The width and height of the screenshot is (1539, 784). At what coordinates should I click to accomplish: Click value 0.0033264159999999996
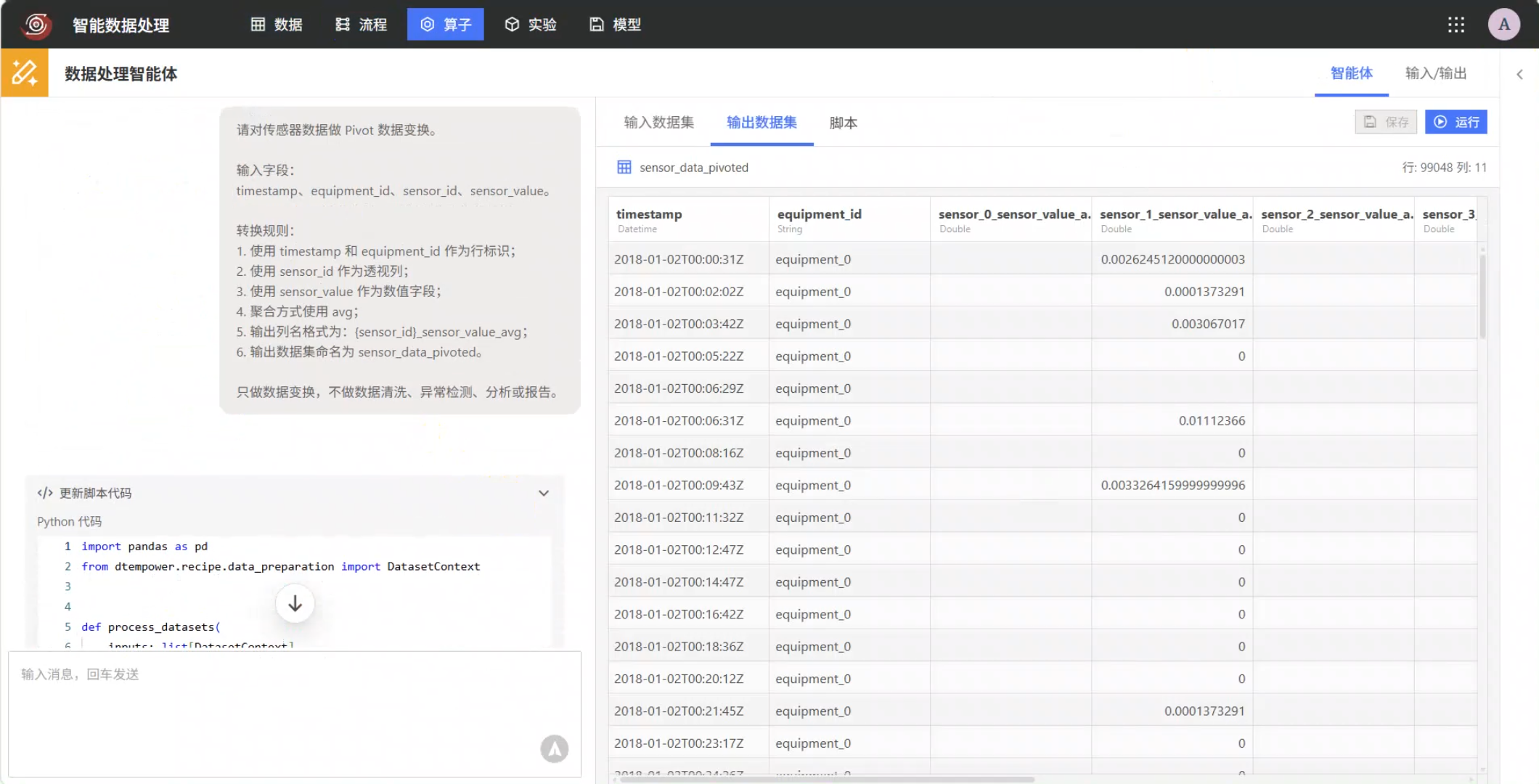point(1172,485)
